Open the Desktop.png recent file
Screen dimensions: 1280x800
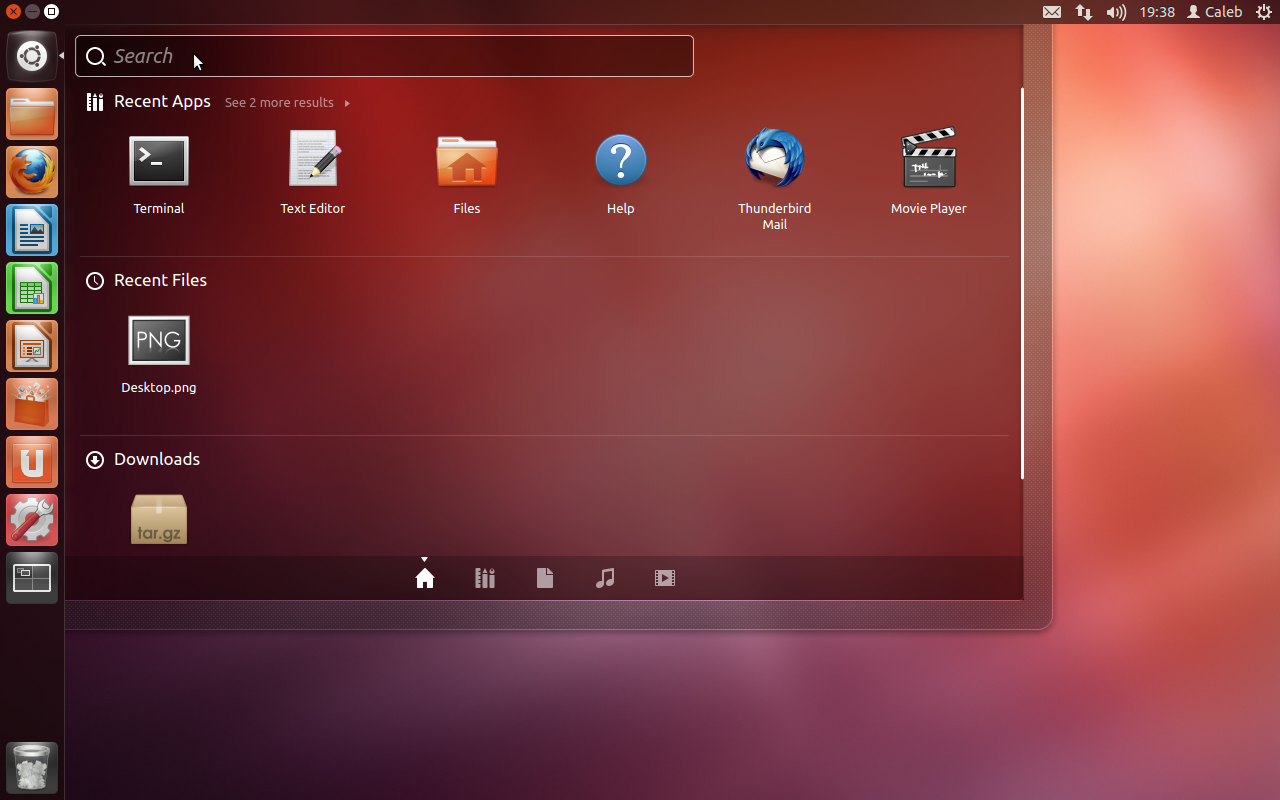pos(158,340)
